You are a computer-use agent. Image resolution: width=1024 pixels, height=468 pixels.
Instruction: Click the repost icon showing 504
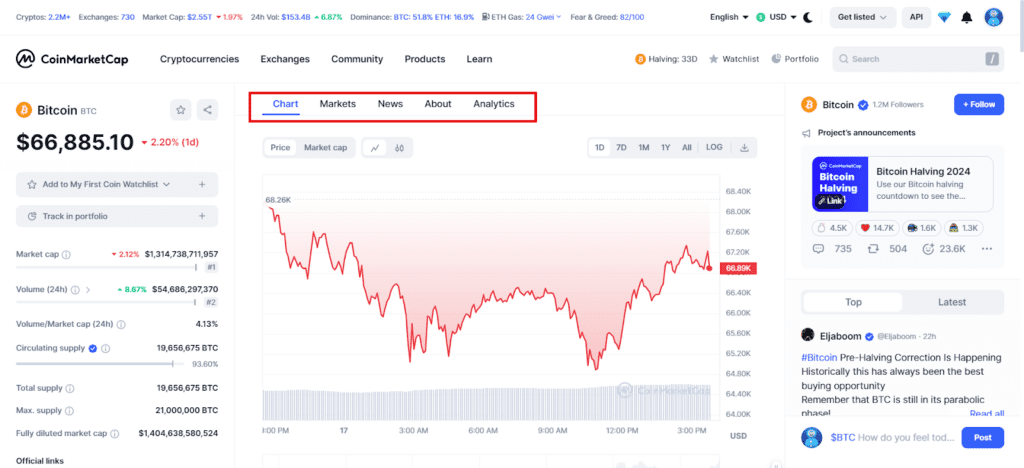872,249
